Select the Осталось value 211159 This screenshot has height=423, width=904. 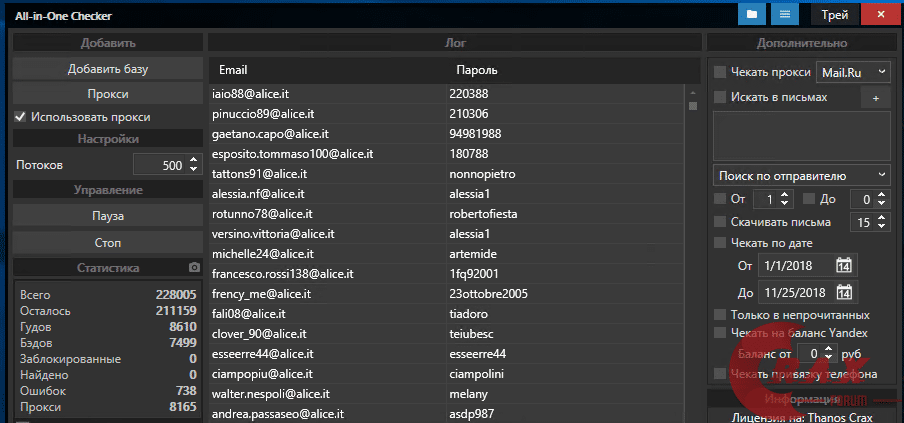176,311
